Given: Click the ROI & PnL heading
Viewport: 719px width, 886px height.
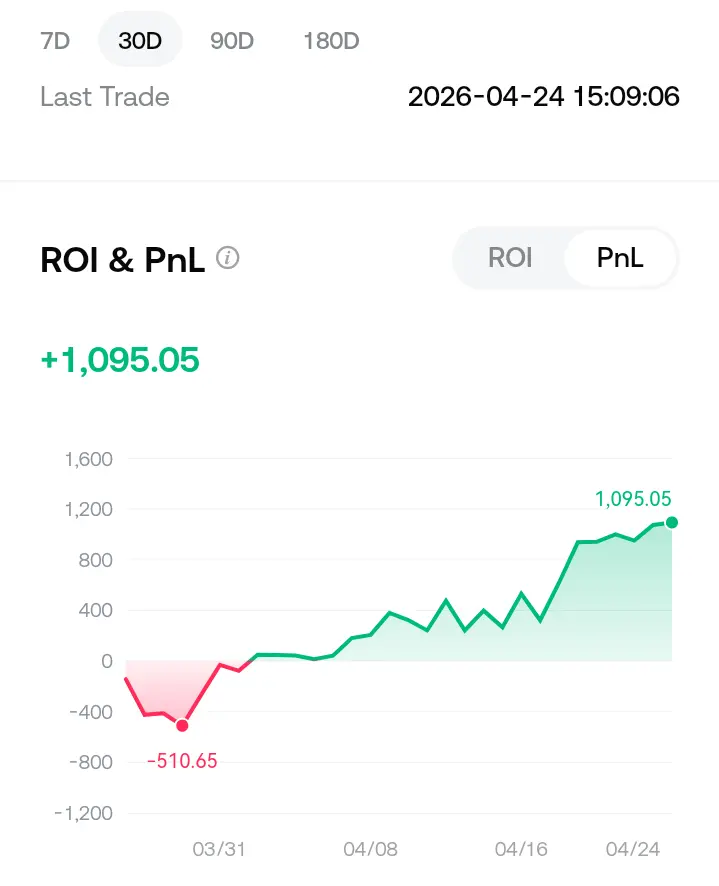Looking at the screenshot, I should tap(122, 260).
